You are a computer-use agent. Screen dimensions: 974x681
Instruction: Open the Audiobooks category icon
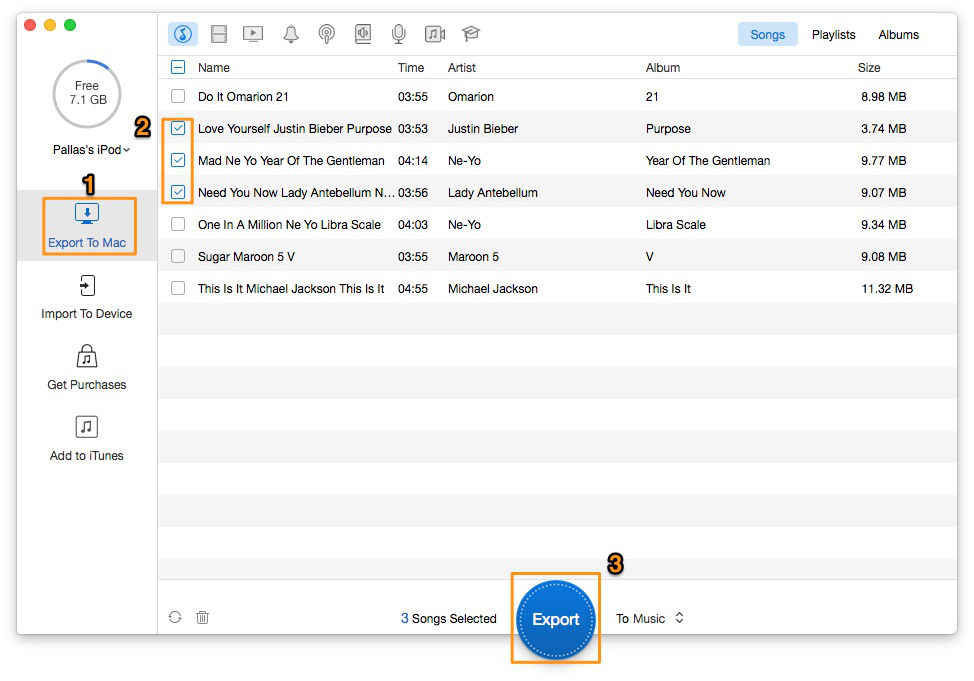click(363, 34)
